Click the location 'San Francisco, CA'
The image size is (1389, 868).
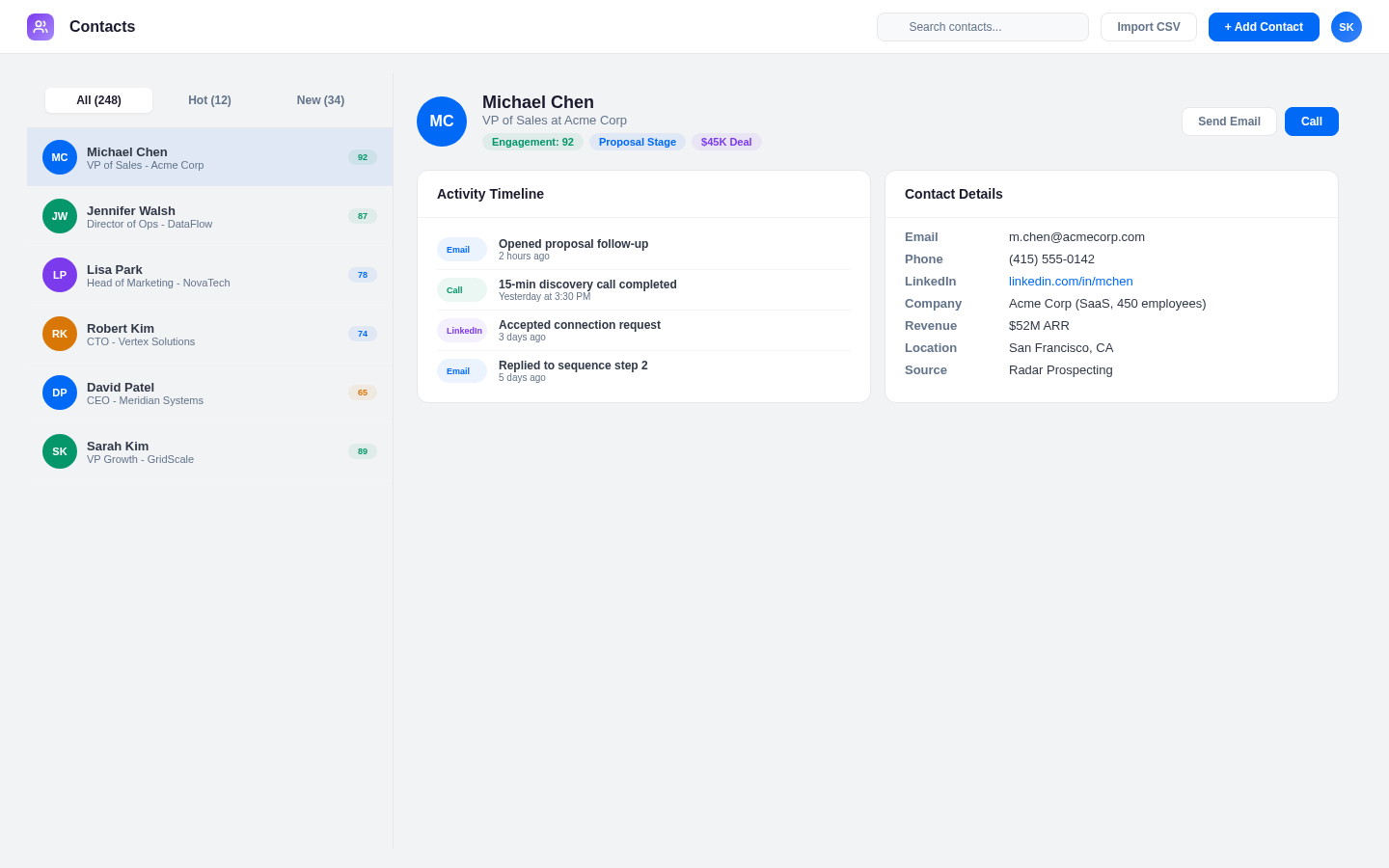[x=1061, y=348]
